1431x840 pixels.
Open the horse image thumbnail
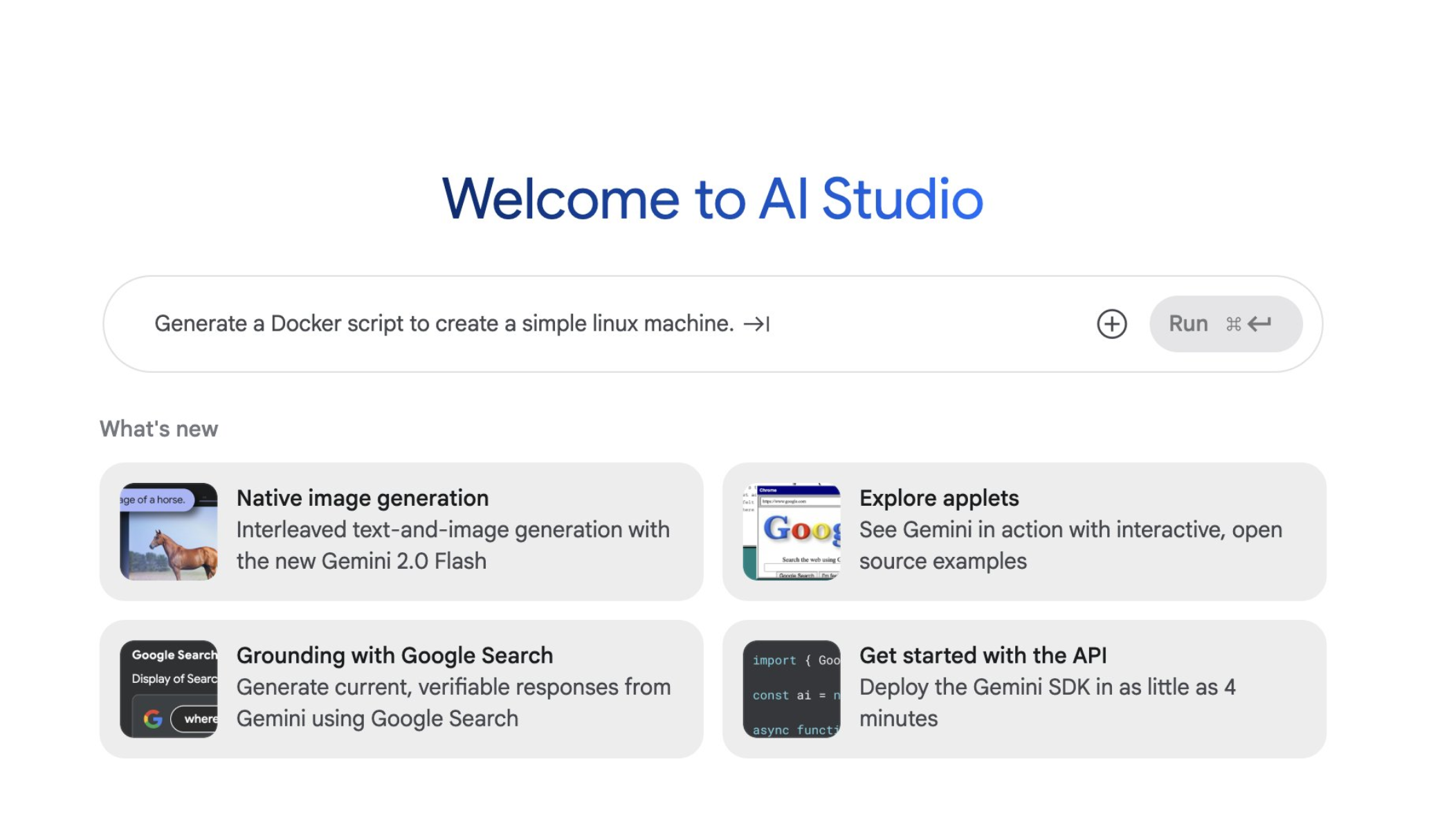[x=169, y=531]
